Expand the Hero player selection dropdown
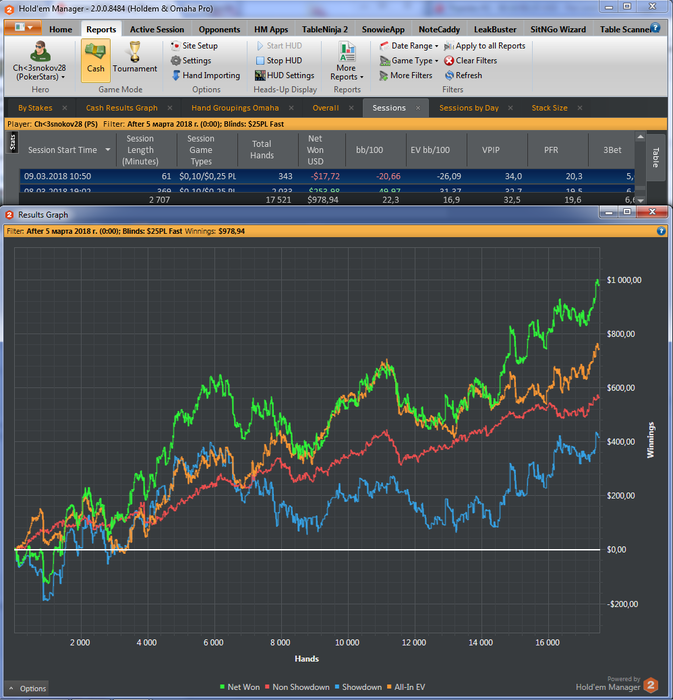673x700 pixels. 63,77
